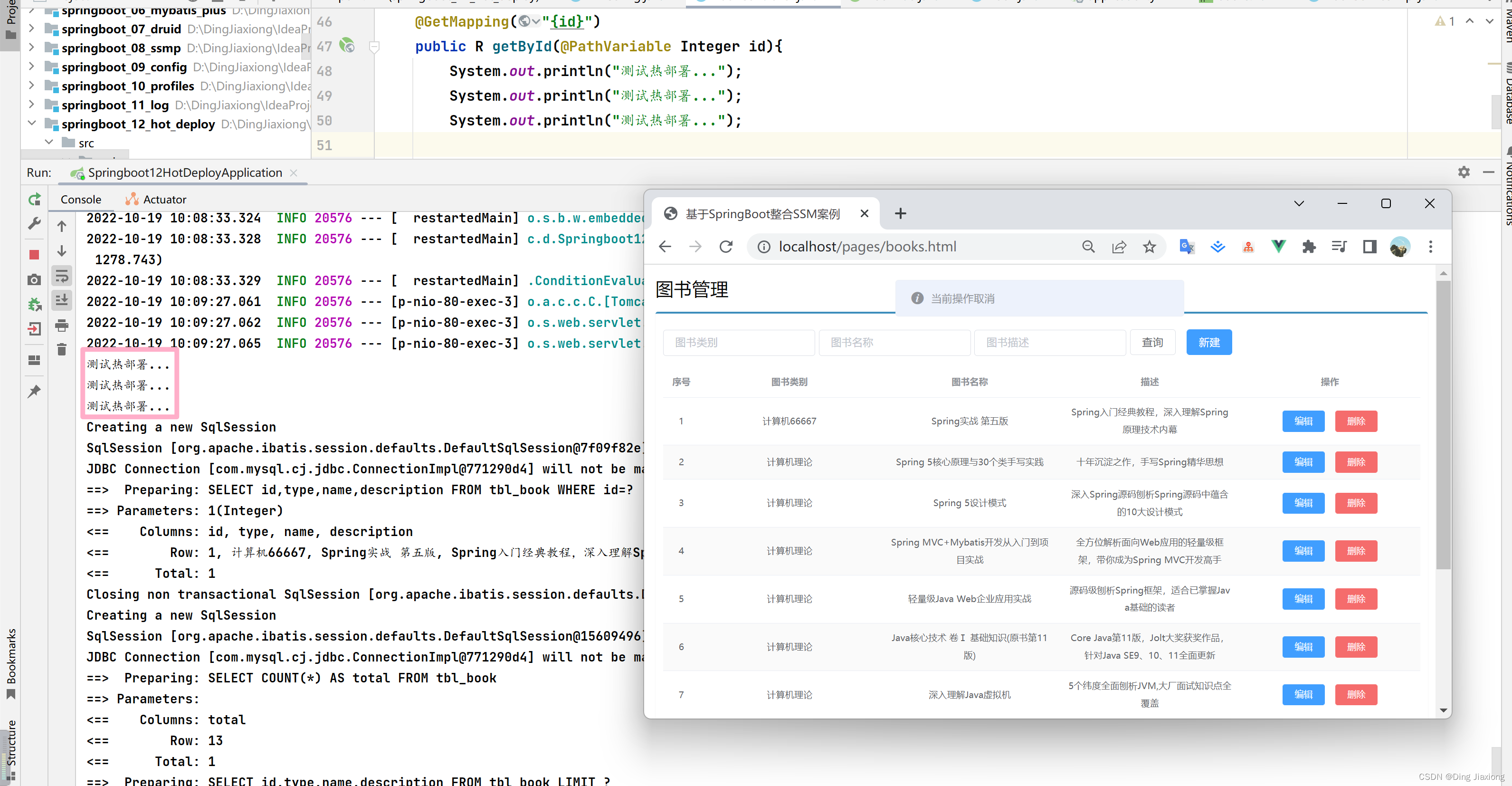The height and width of the screenshot is (786, 1512).
Task: Go to next highlighted error arrow in editor
Action: tap(1490, 21)
